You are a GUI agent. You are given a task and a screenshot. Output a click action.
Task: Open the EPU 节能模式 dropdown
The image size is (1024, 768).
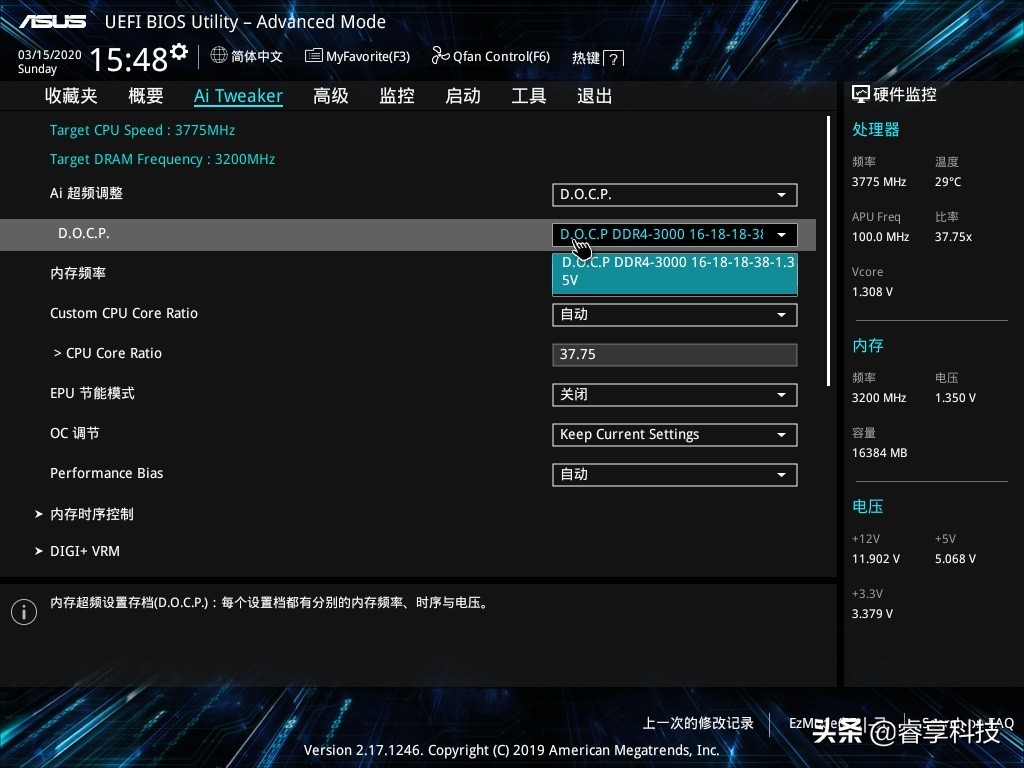click(x=674, y=395)
